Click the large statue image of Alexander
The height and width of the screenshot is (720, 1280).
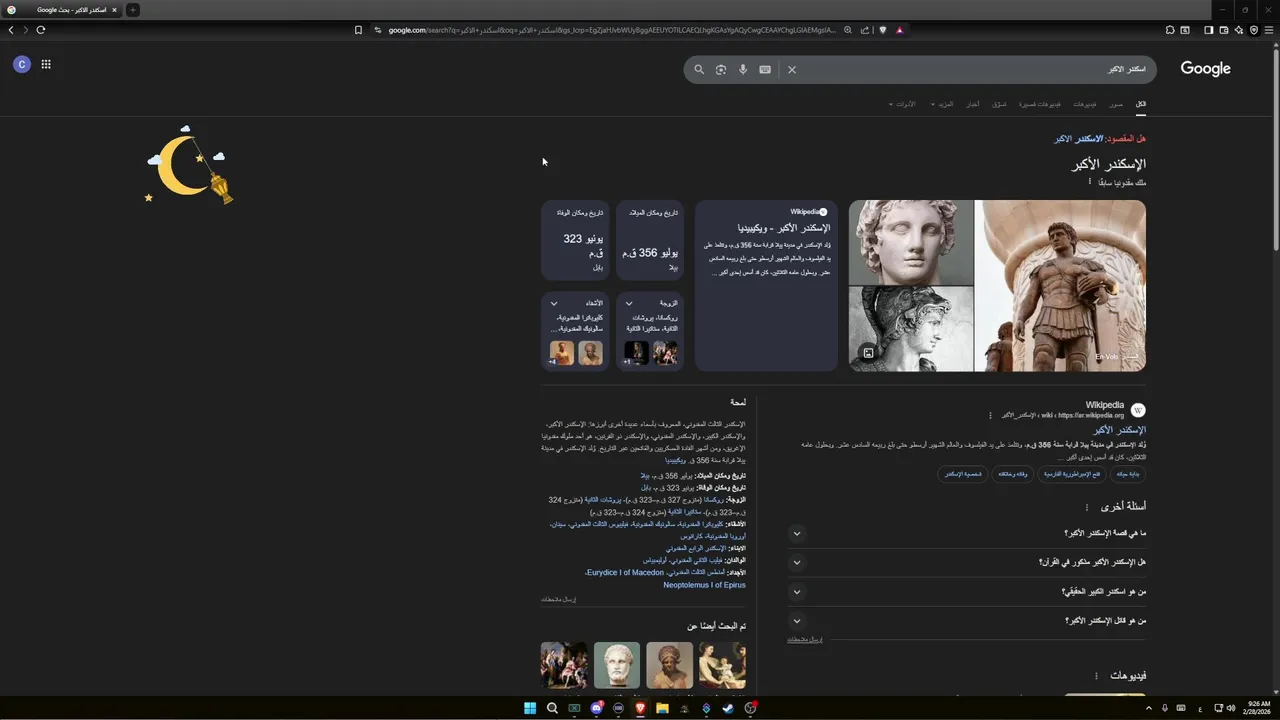[1060, 286]
